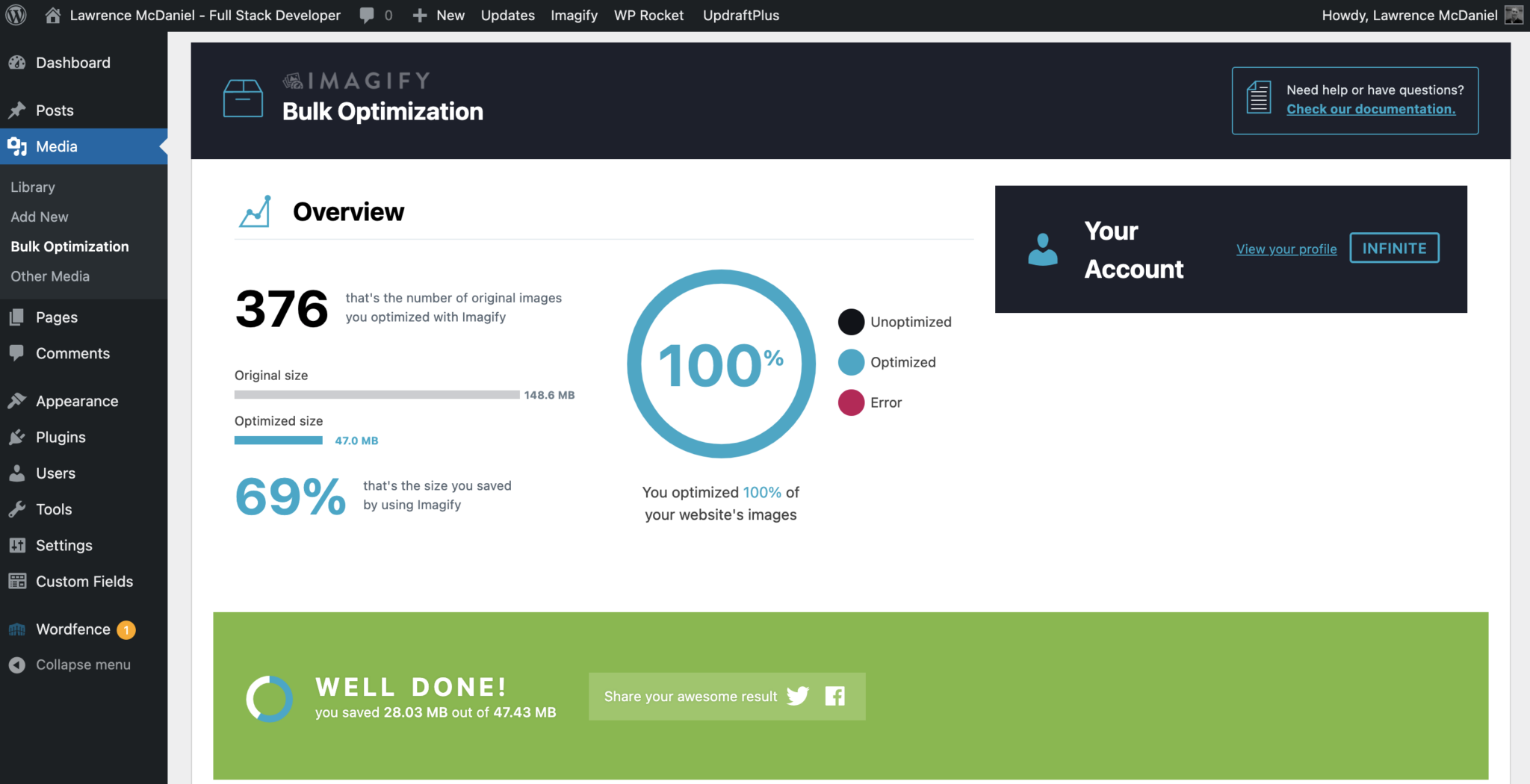Click the Dashboard gauge icon
The width and height of the screenshot is (1530, 784).
click(x=17, y=63)
